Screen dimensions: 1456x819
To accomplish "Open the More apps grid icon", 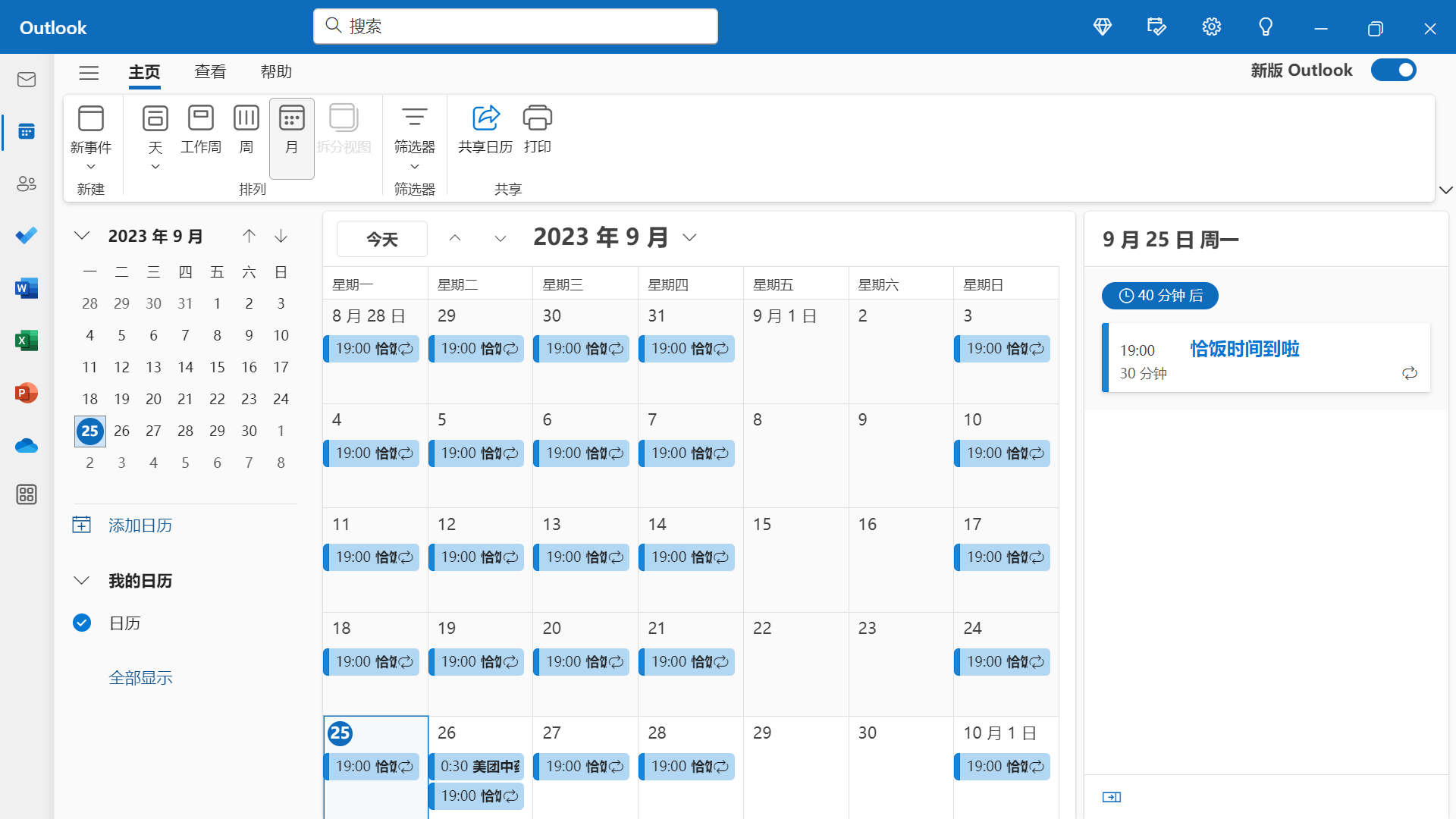I will [x=27, y=494].
